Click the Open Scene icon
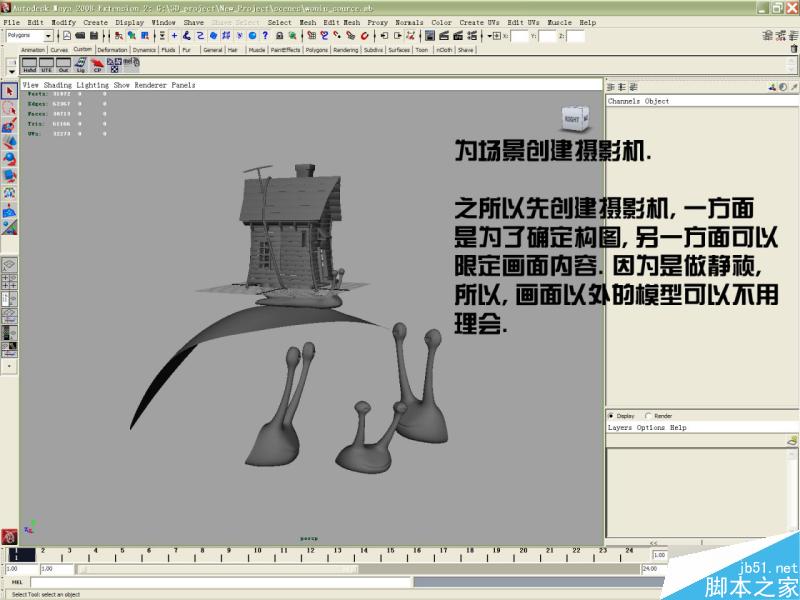The height and width of the screenshot is (600, 800). pos(80,36)
